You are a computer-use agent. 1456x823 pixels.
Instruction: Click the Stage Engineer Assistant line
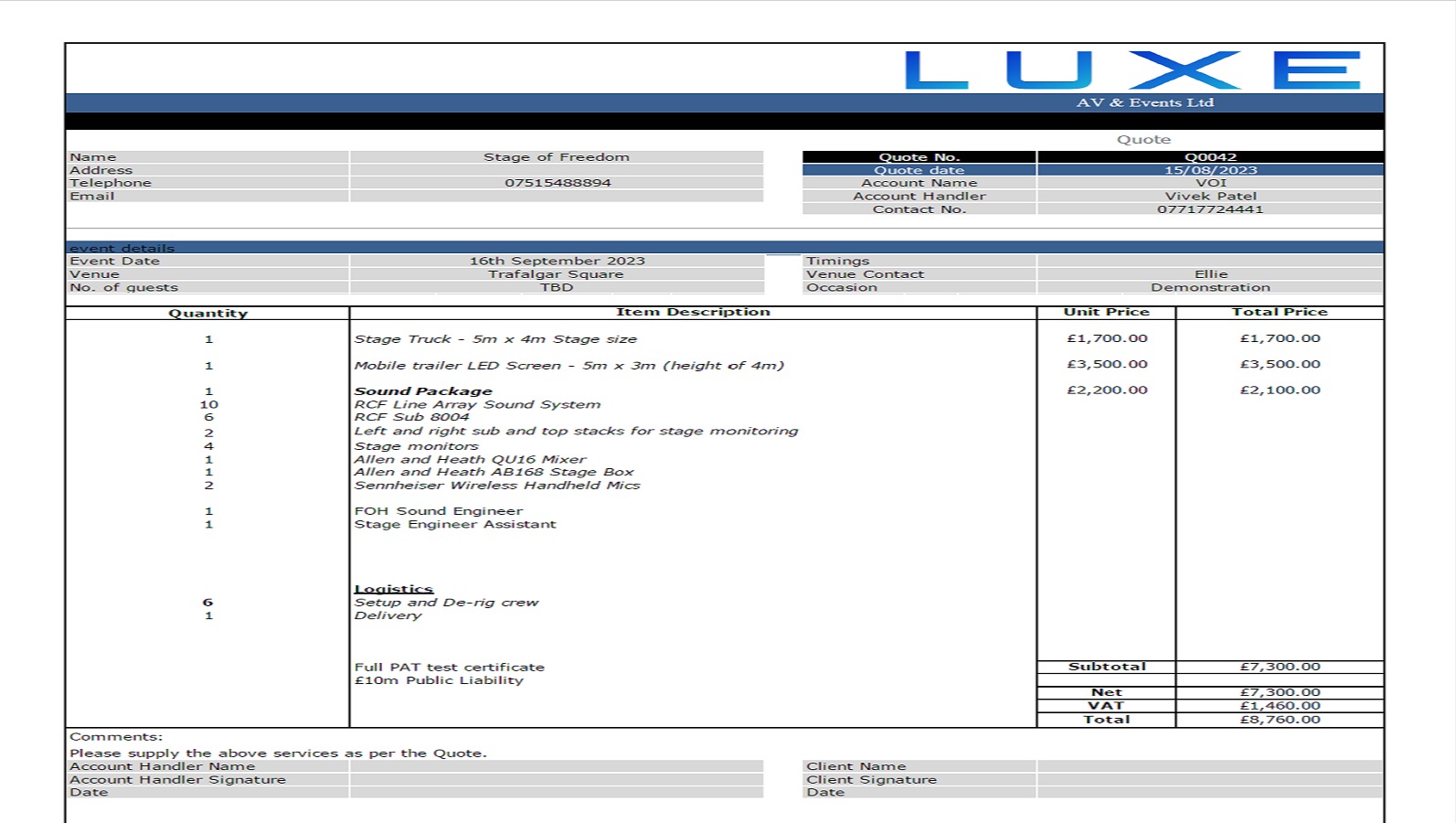coord(455,524)
